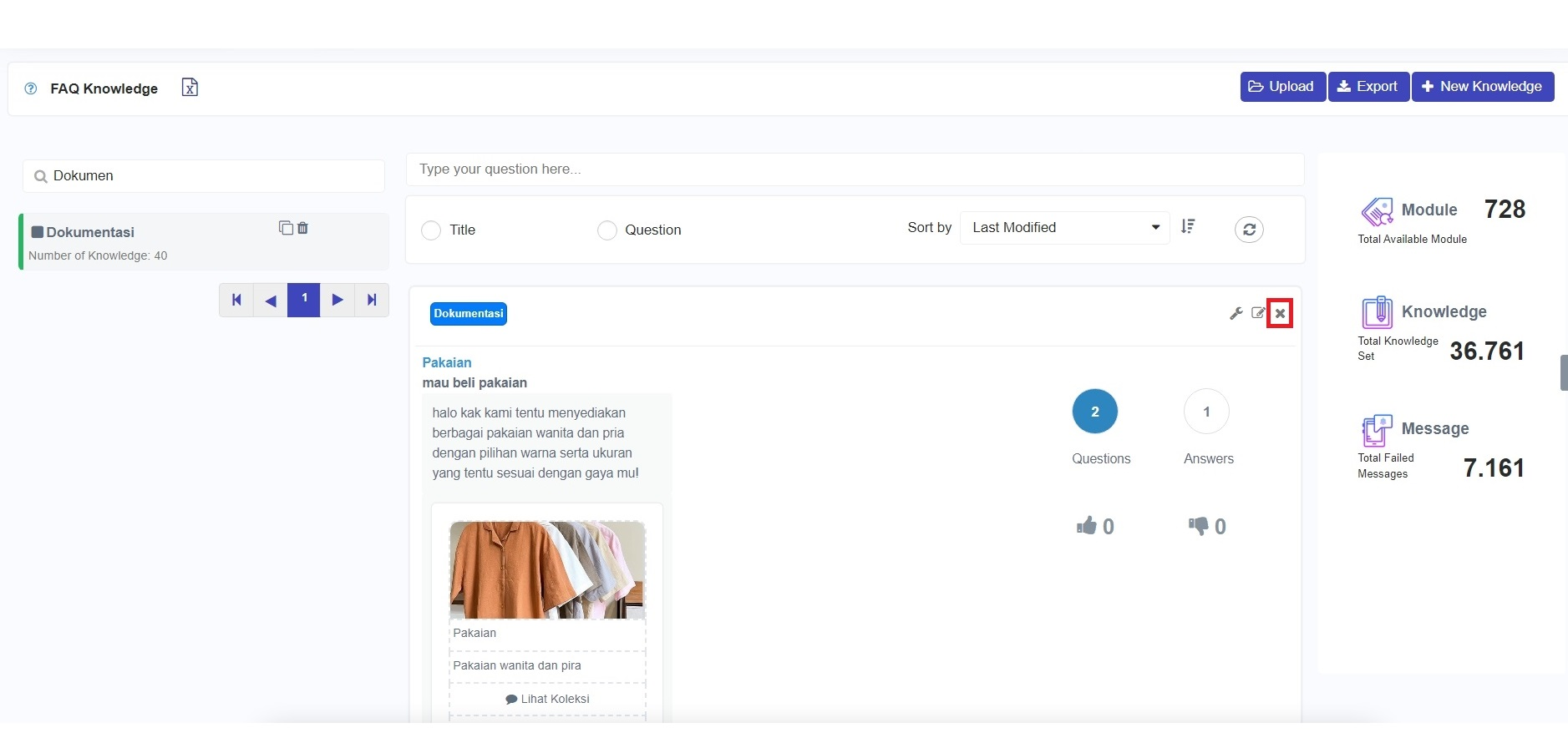Click the Export button
This screenshot has height=738, width=1568.
pyautogui.click(x=1368, y=87)
